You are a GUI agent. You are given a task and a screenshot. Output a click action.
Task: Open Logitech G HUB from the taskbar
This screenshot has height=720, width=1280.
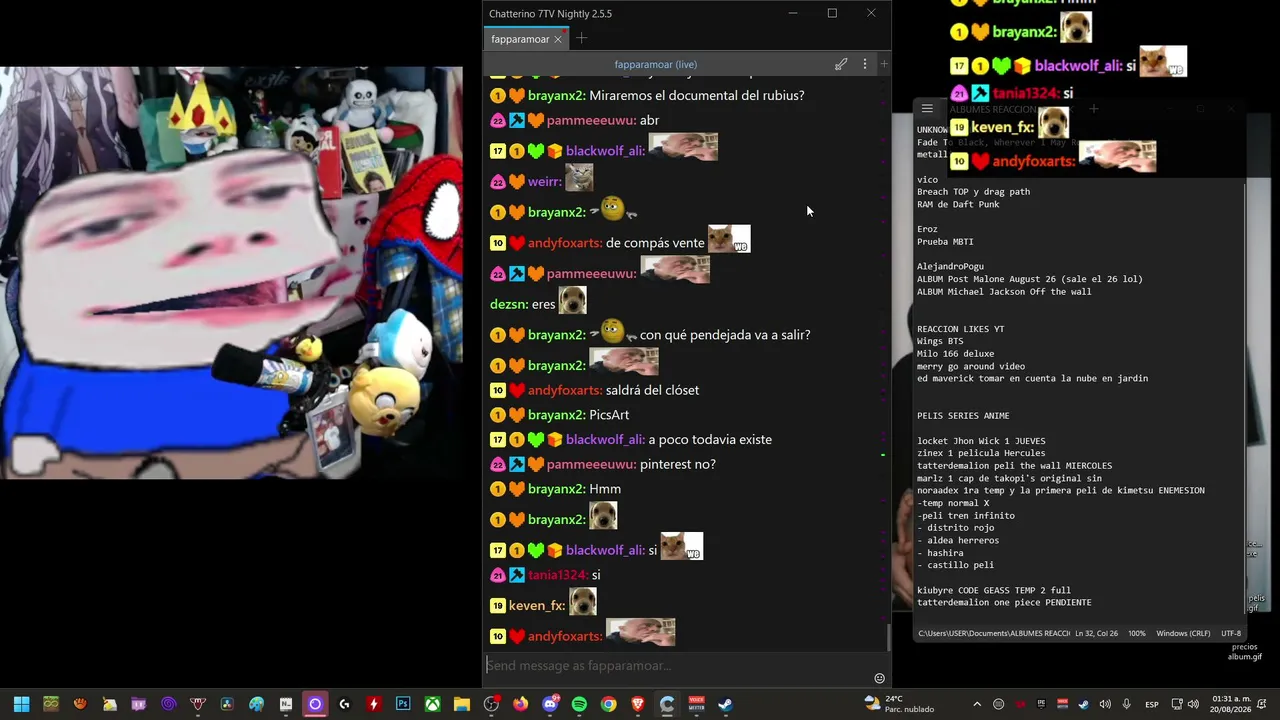[344, 704]
